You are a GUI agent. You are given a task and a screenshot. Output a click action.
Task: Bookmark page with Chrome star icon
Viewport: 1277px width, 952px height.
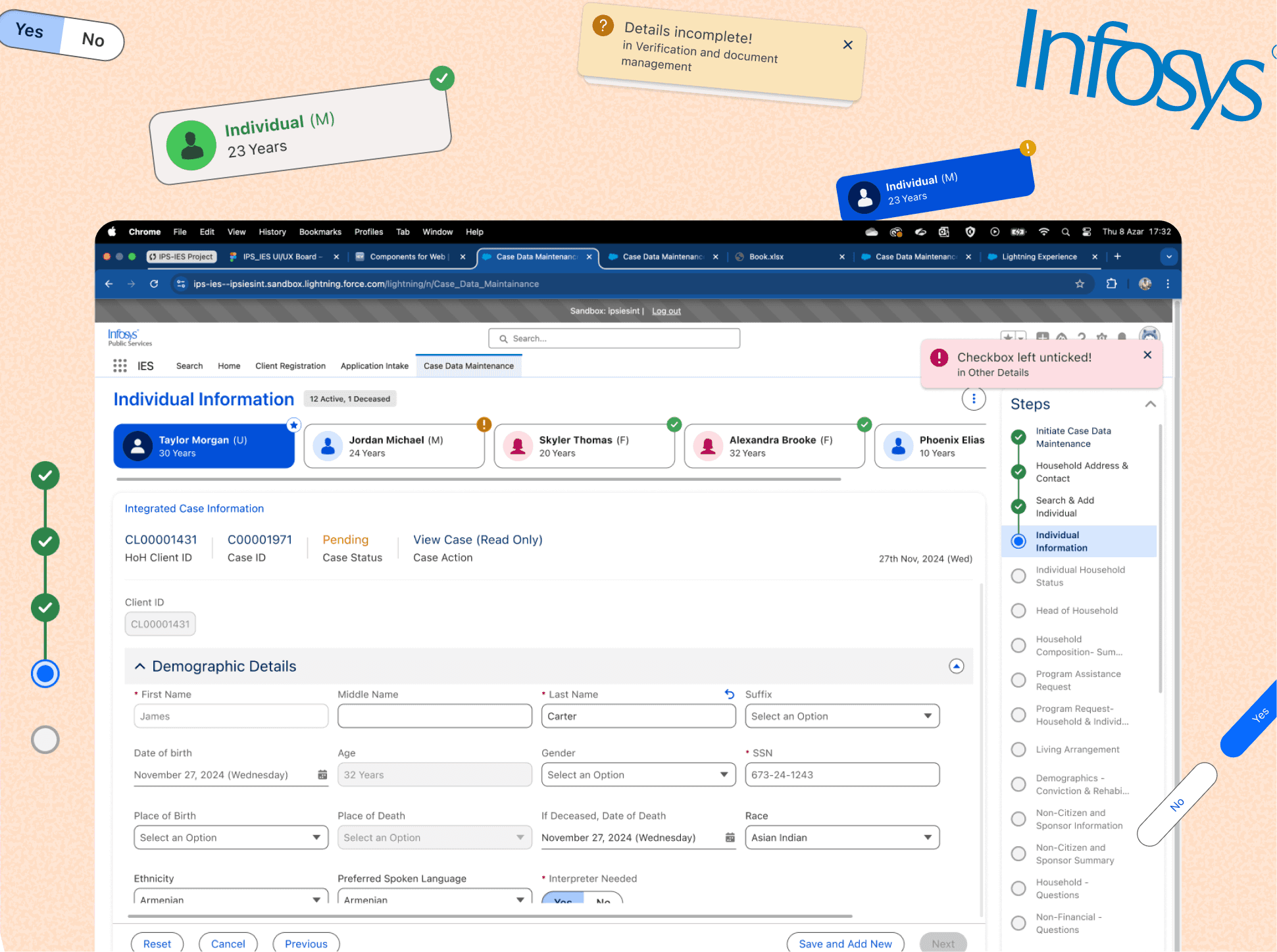(1080, 284)
